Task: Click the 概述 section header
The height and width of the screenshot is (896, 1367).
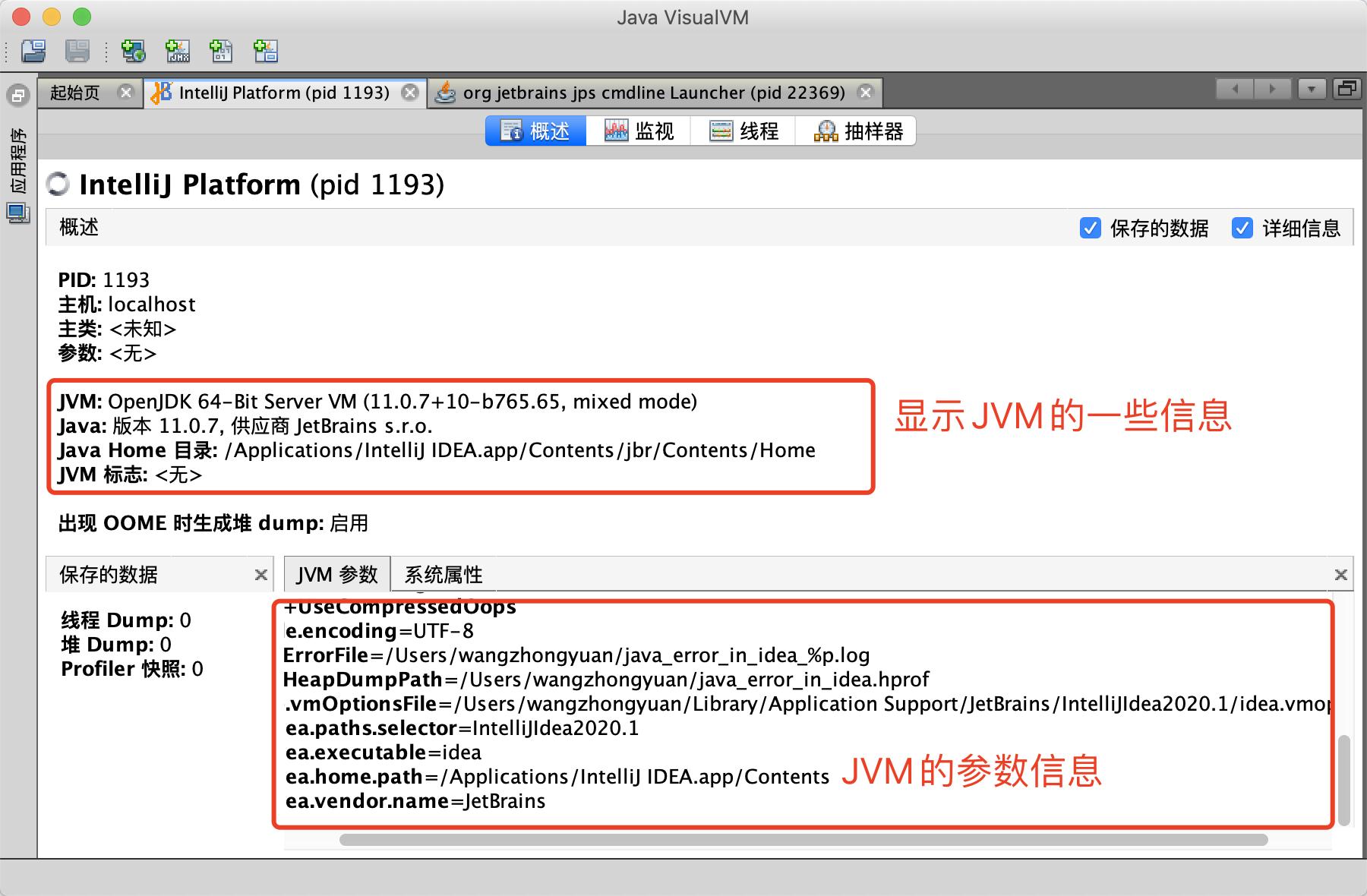Action: coord(79,227)
